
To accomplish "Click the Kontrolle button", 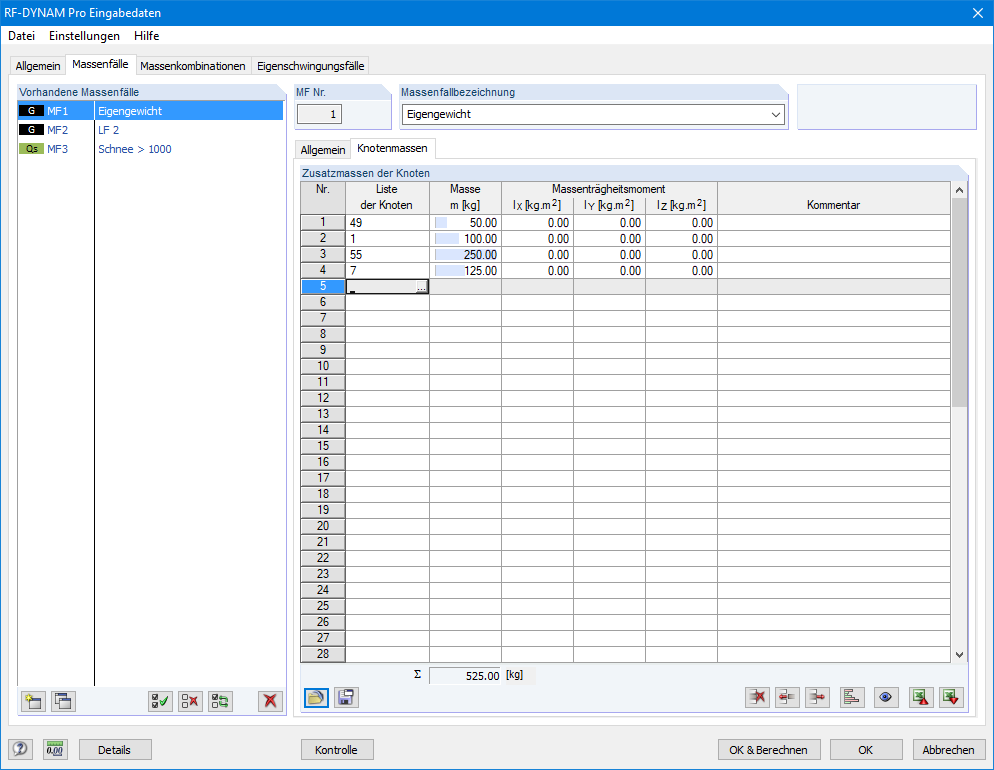I will (x=337, y=750).
